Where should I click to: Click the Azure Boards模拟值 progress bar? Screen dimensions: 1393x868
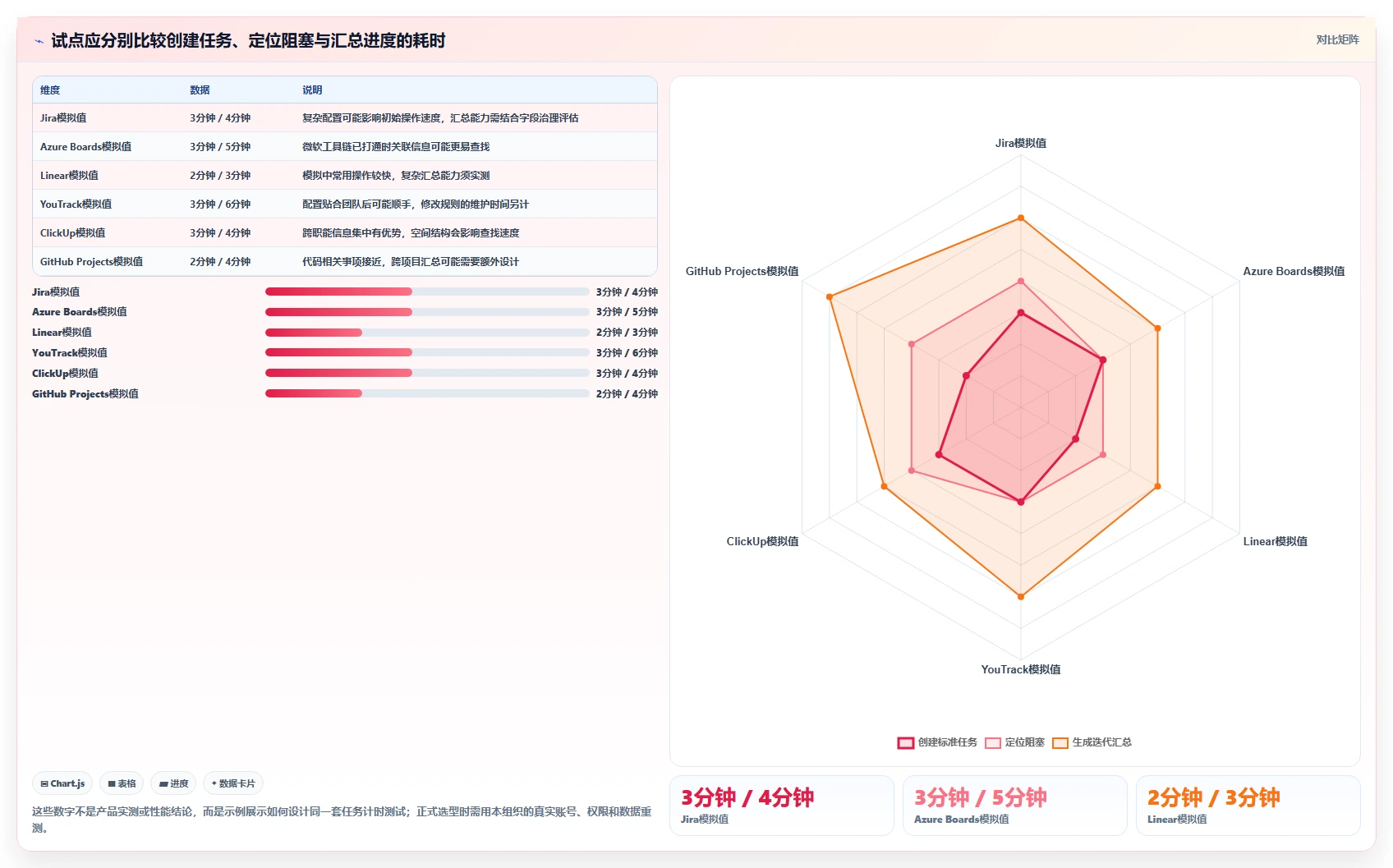(x=427, y=312)
